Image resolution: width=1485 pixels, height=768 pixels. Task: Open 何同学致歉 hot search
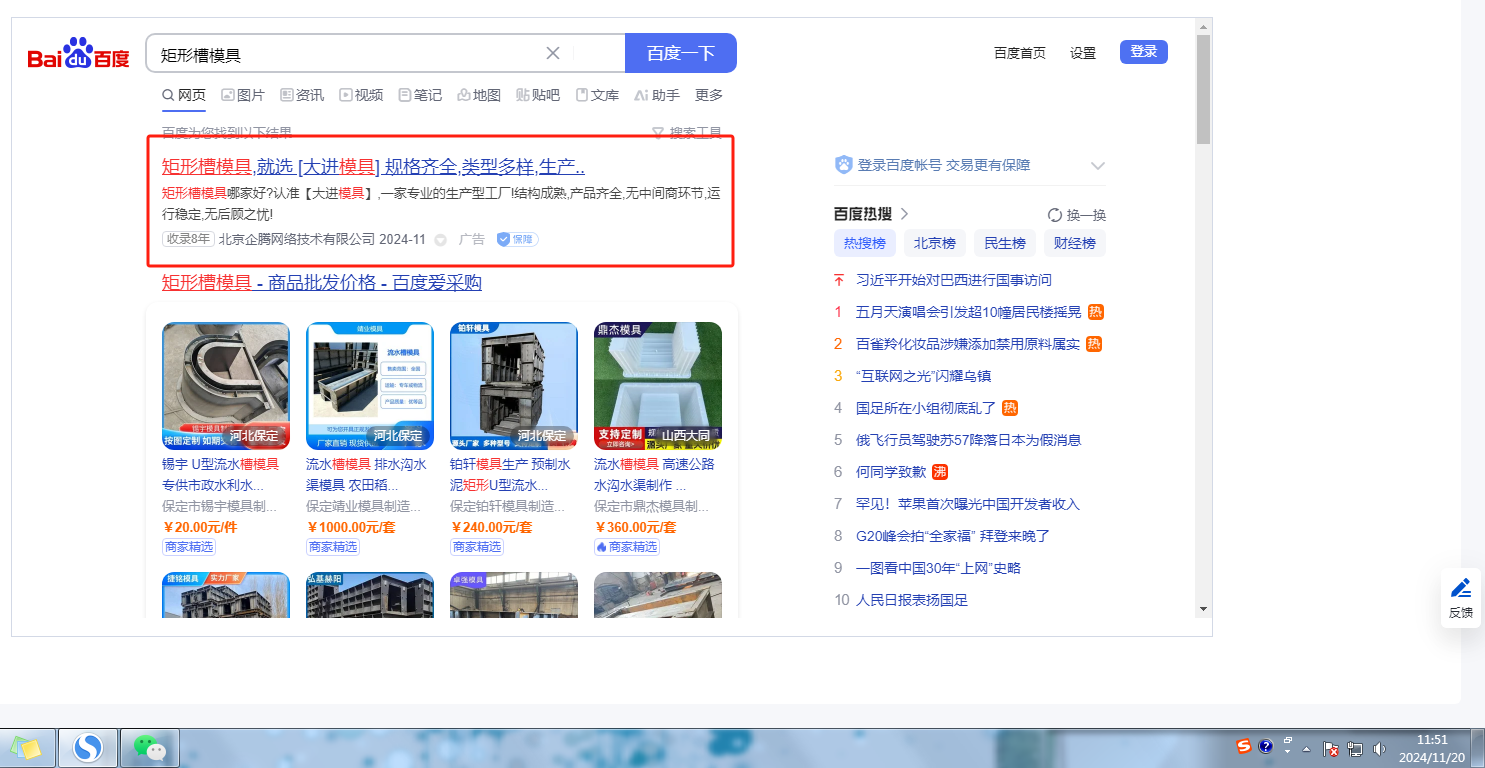[892, 472]
